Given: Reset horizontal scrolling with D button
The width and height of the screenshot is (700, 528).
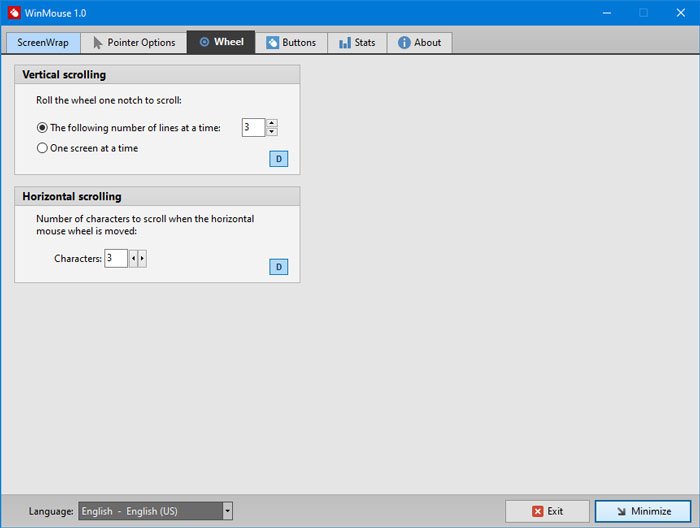Looking at the screenshot, I should tap(279, 267).
